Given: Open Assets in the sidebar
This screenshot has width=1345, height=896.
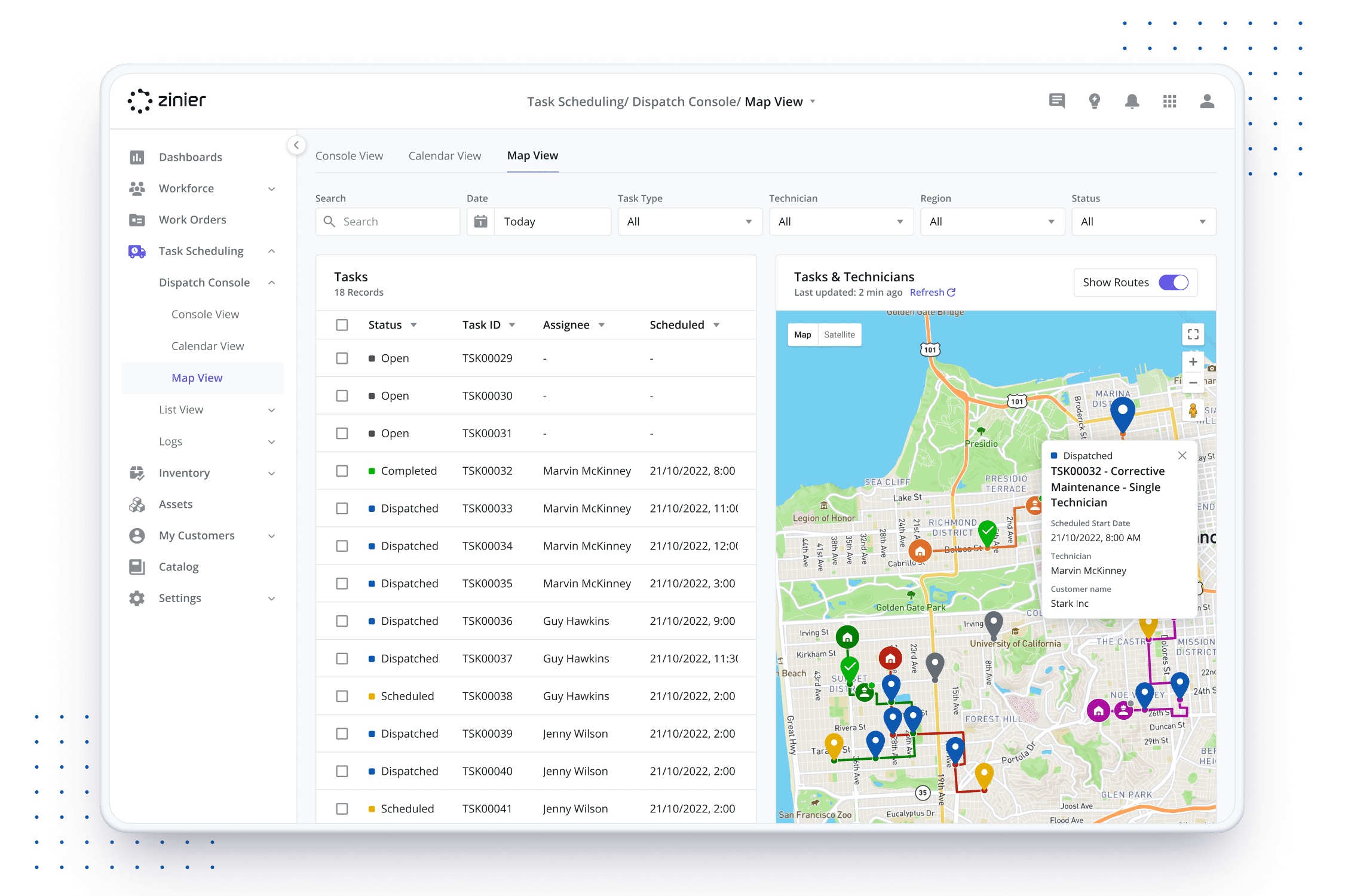Looking at the screenshot, I should (x=176, y=504).
